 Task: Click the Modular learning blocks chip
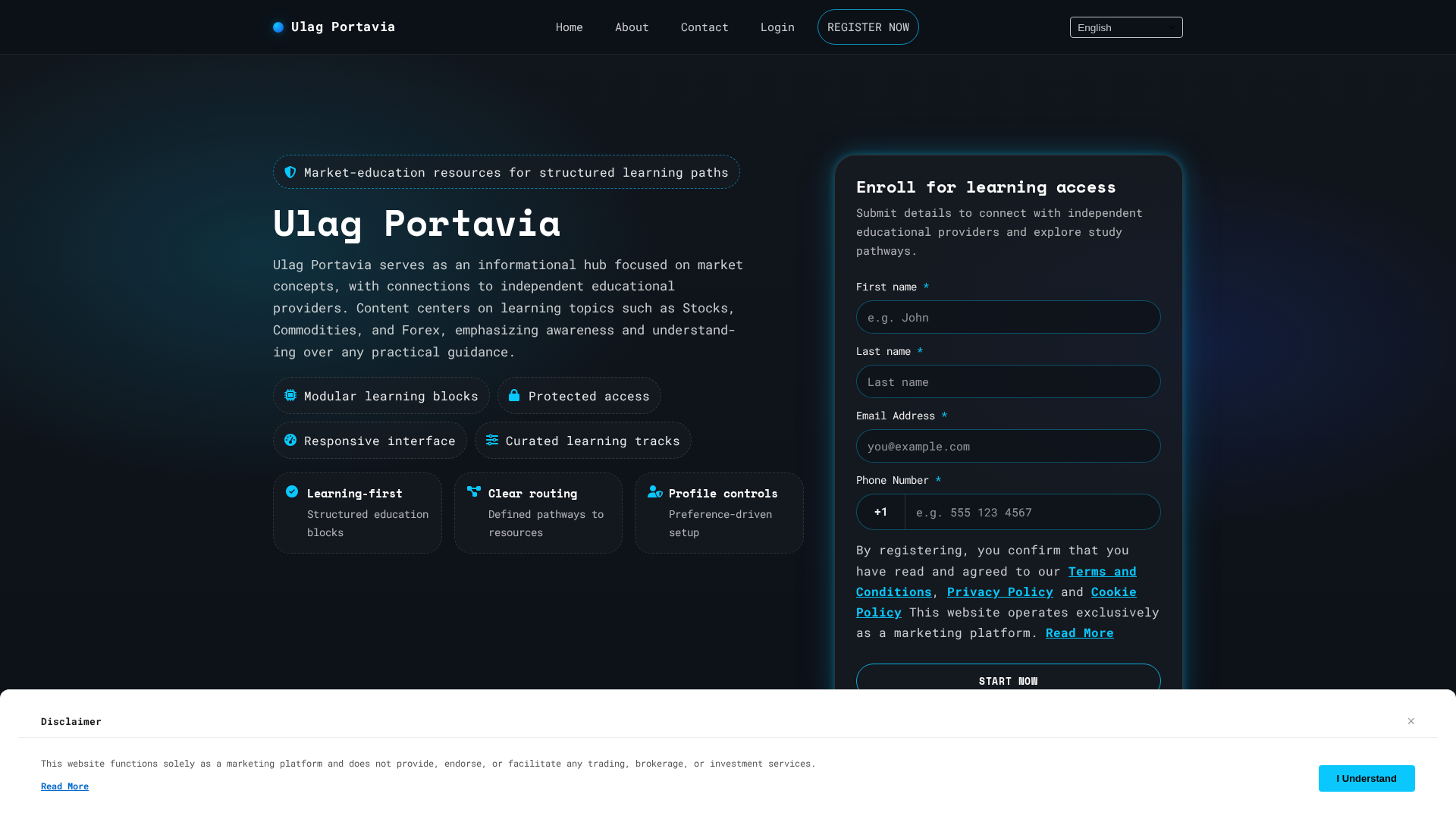tap(381, 395)
